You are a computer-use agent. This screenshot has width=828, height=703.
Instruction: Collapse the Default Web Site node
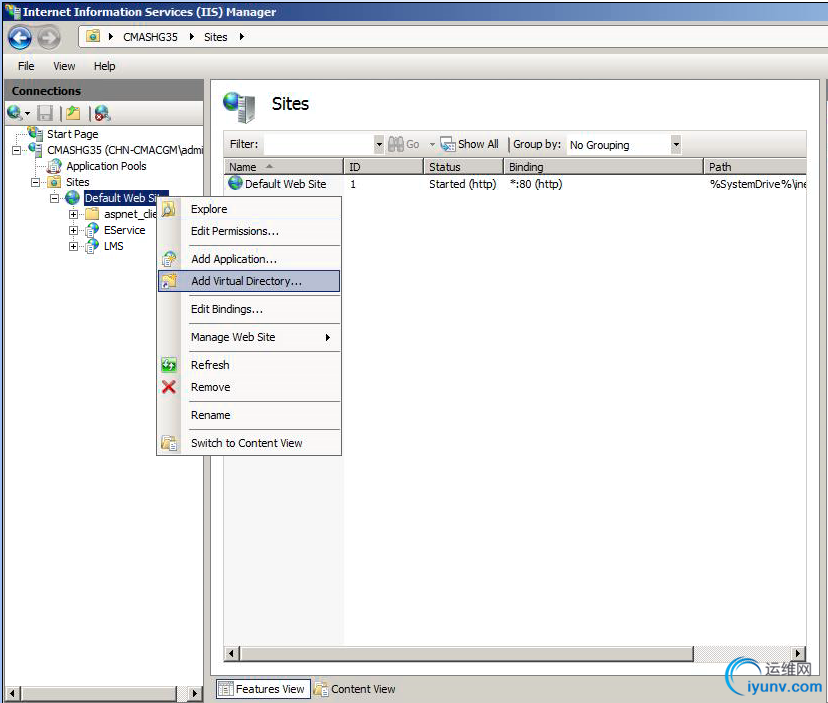coord(54,199)
